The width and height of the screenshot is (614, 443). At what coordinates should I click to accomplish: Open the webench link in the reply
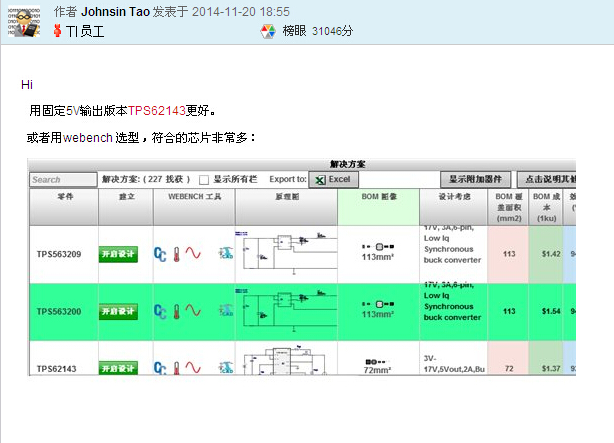pyautogui.click(x=88, y=138)
